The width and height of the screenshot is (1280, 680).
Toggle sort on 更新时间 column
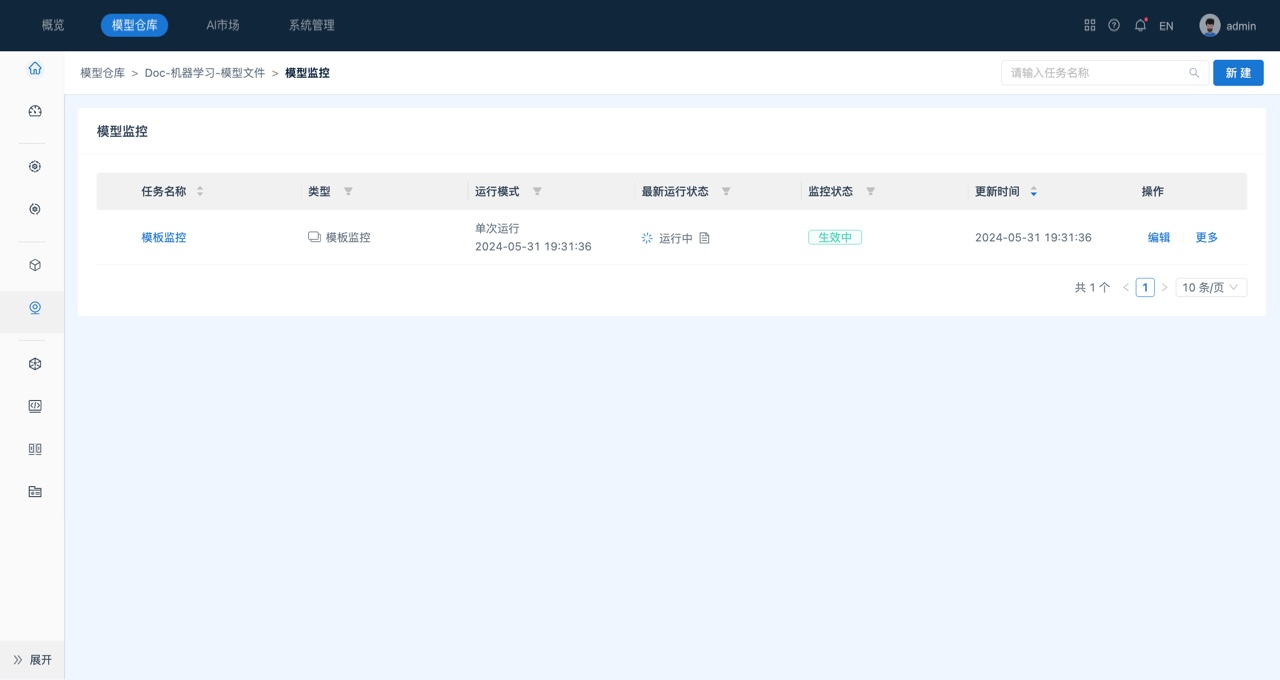[1033, 191]
